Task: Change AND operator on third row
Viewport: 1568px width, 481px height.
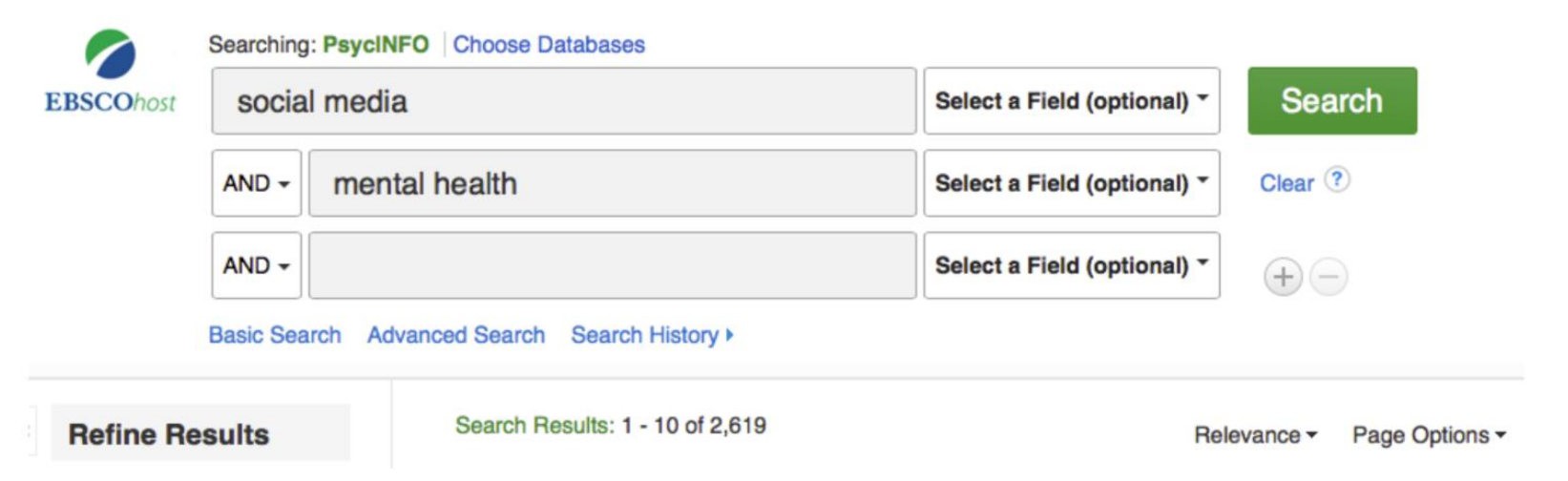Action: click(x=256, y=265)
